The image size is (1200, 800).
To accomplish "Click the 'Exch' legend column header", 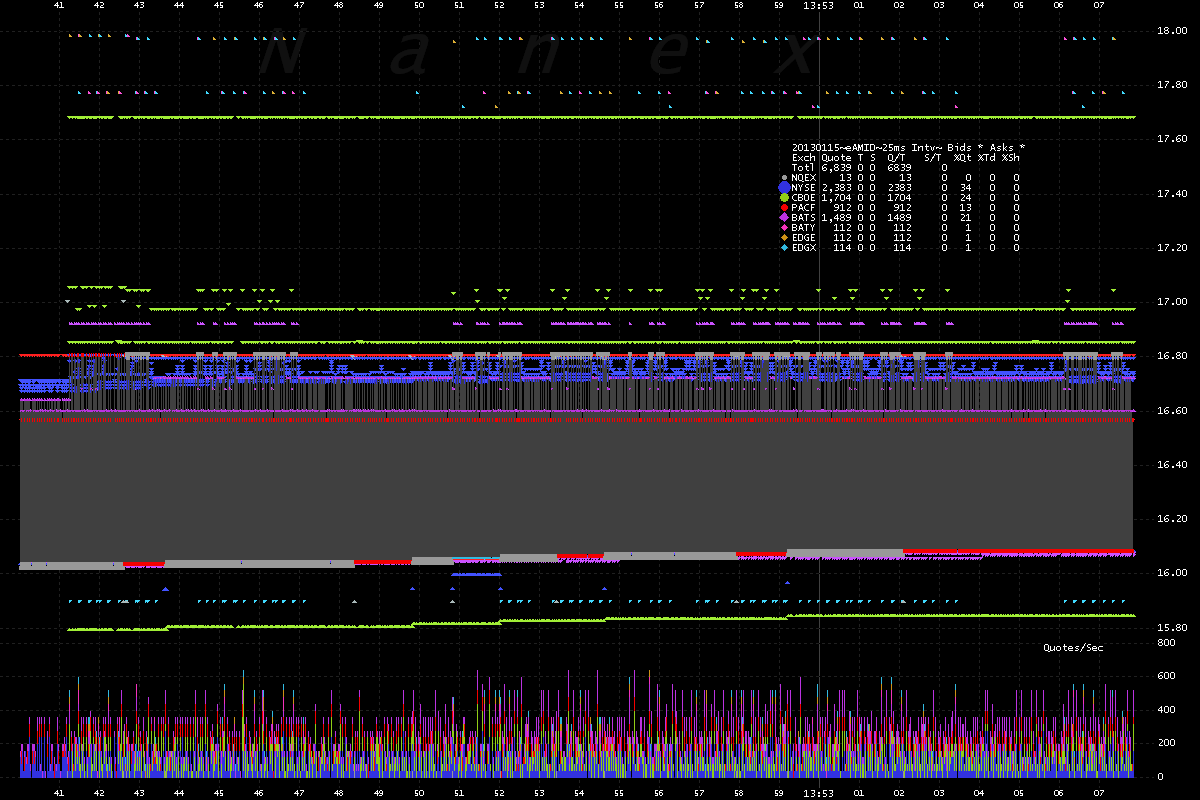I will pos(803,157).
